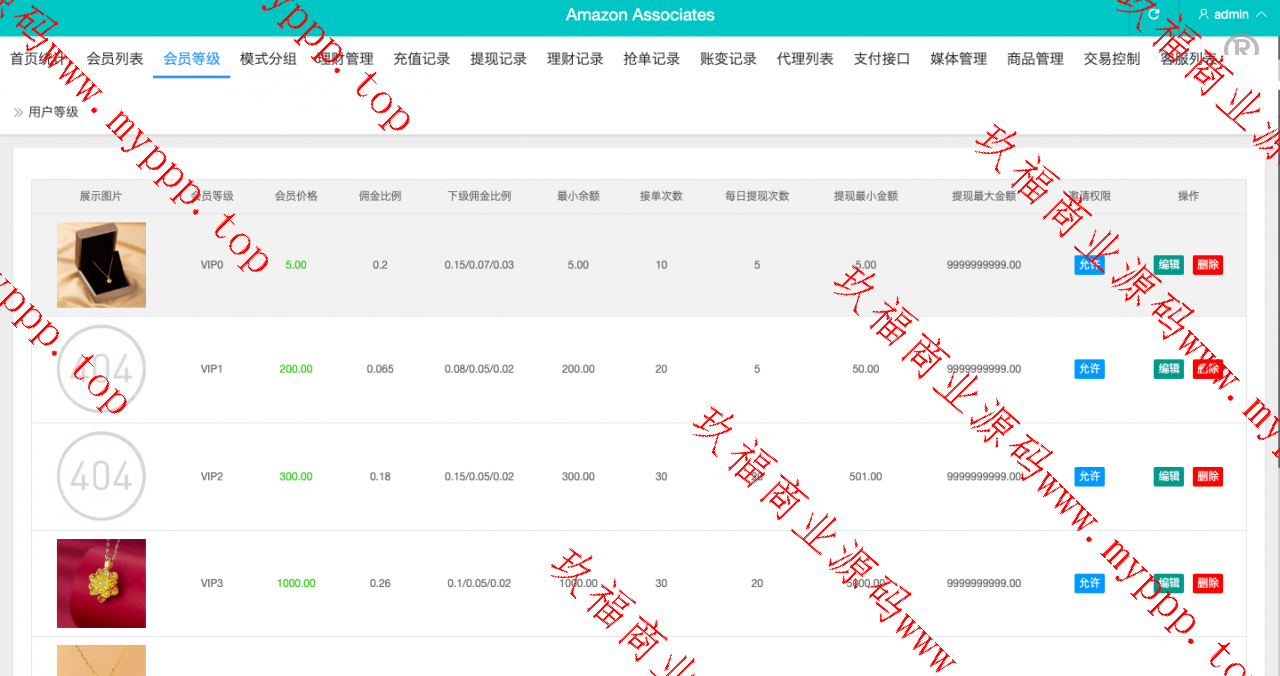The image size is (1280, 676).
Task: Toggle the 允许 invite permission for VIP1
Action: pos(1089,369)
